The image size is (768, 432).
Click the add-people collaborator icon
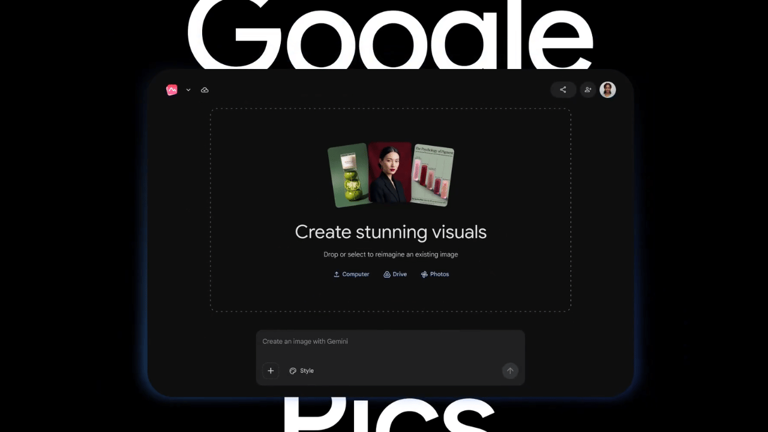(588, 90)
